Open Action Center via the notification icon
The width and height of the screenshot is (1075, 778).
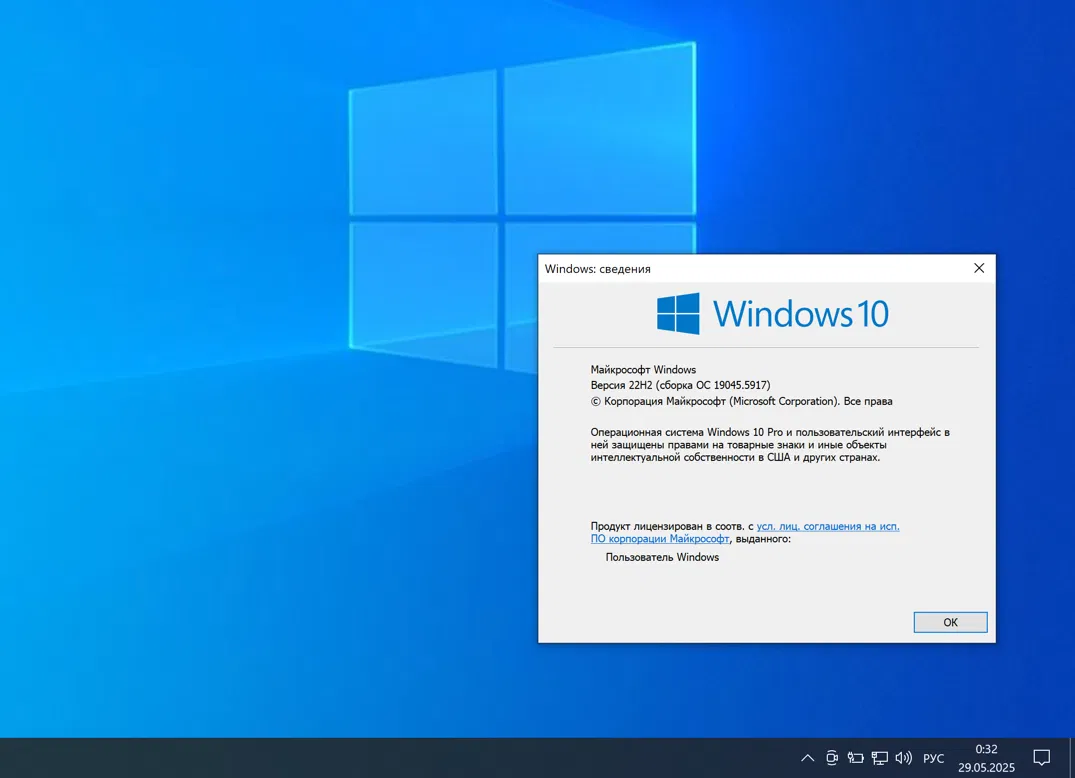pos(1040,758)
